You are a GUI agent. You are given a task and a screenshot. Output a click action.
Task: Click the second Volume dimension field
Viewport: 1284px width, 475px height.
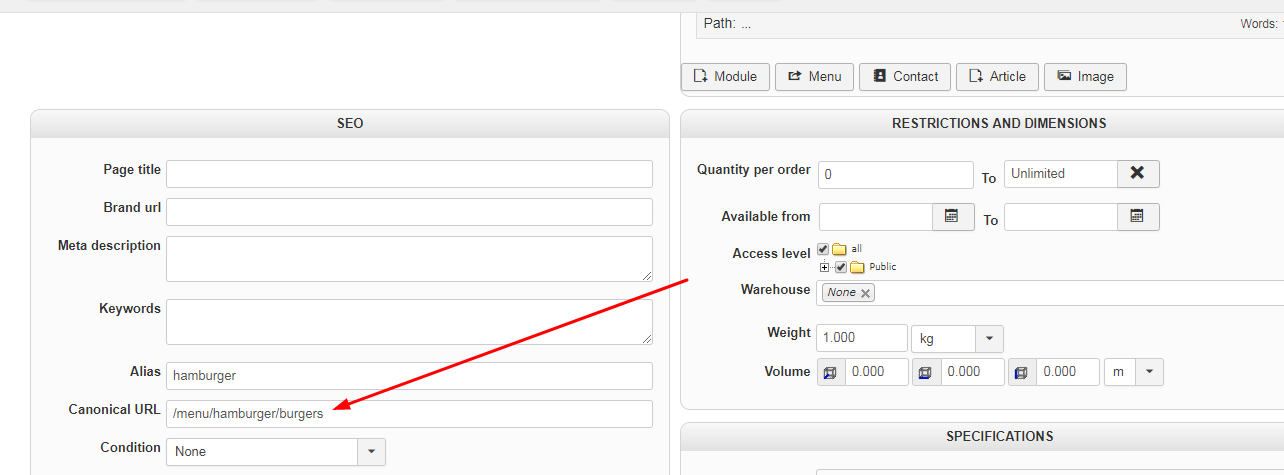[973, 372]
